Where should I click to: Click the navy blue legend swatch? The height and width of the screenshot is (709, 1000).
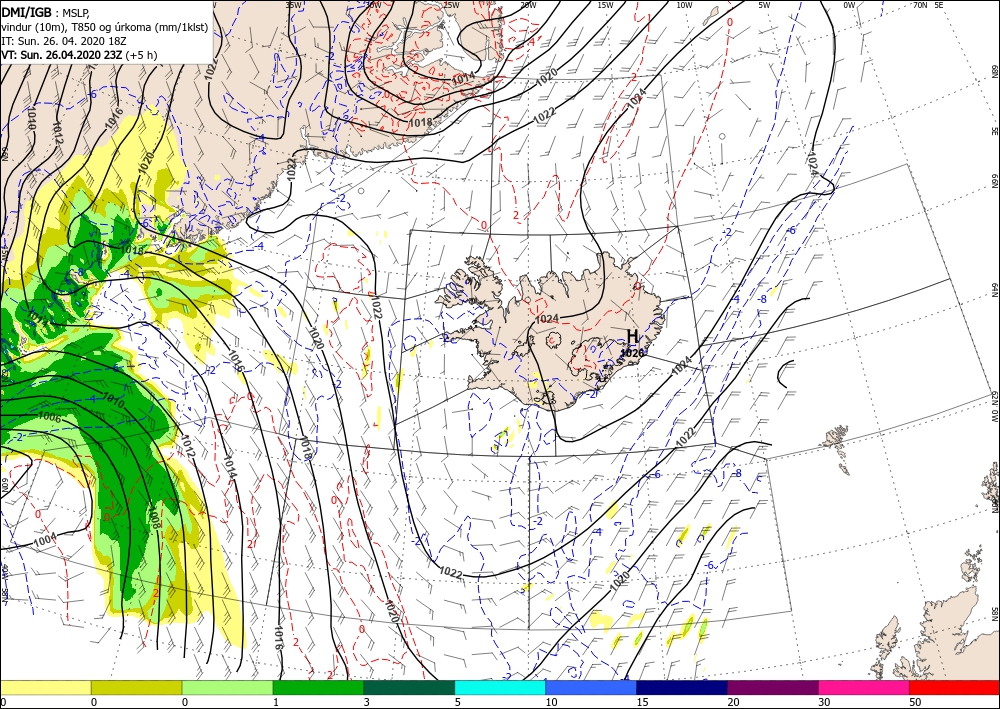[682, 688]
